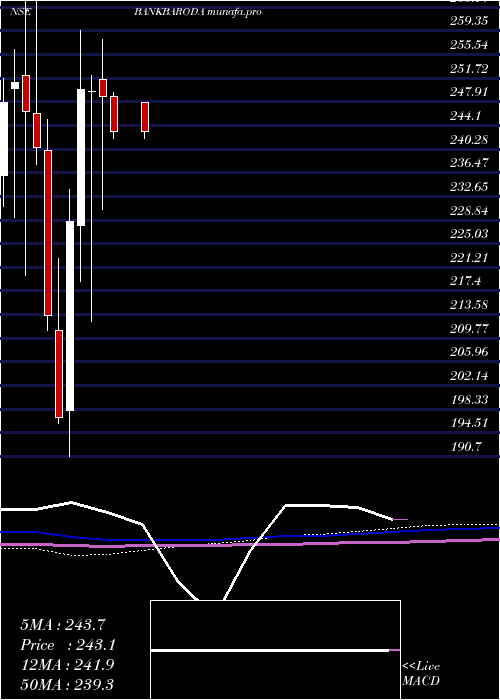Click the 228.84 price axis label
This screenshot has width=500, height=700.
(469, 211)
